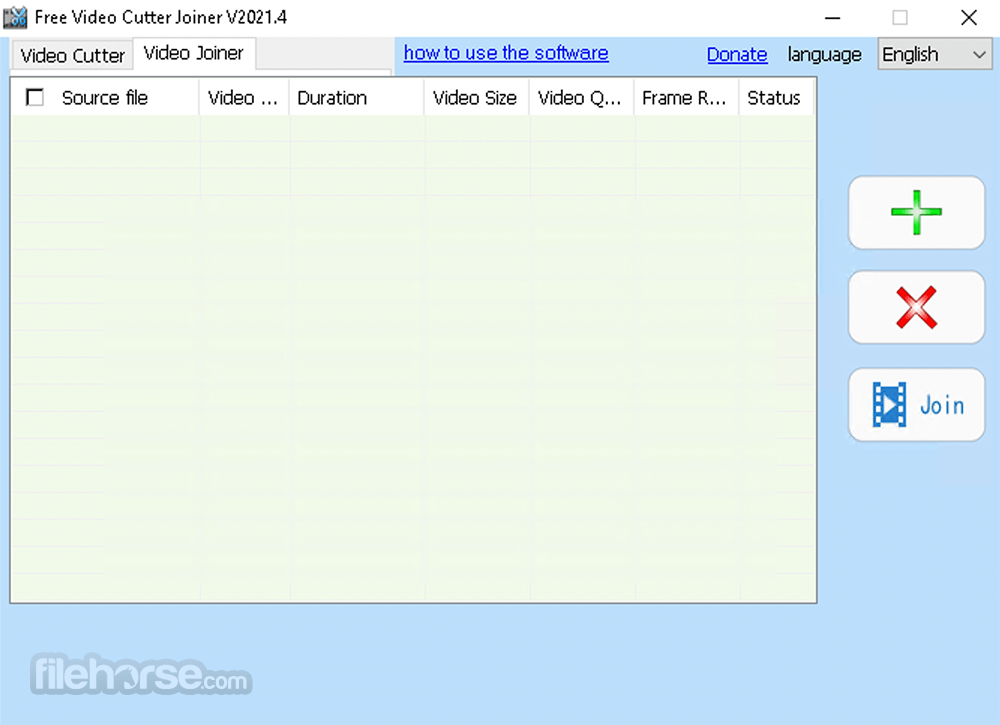This screenshot has height=725, width=1000.
Task: Click the Video Size column header
Action: [x=476, y=98]
